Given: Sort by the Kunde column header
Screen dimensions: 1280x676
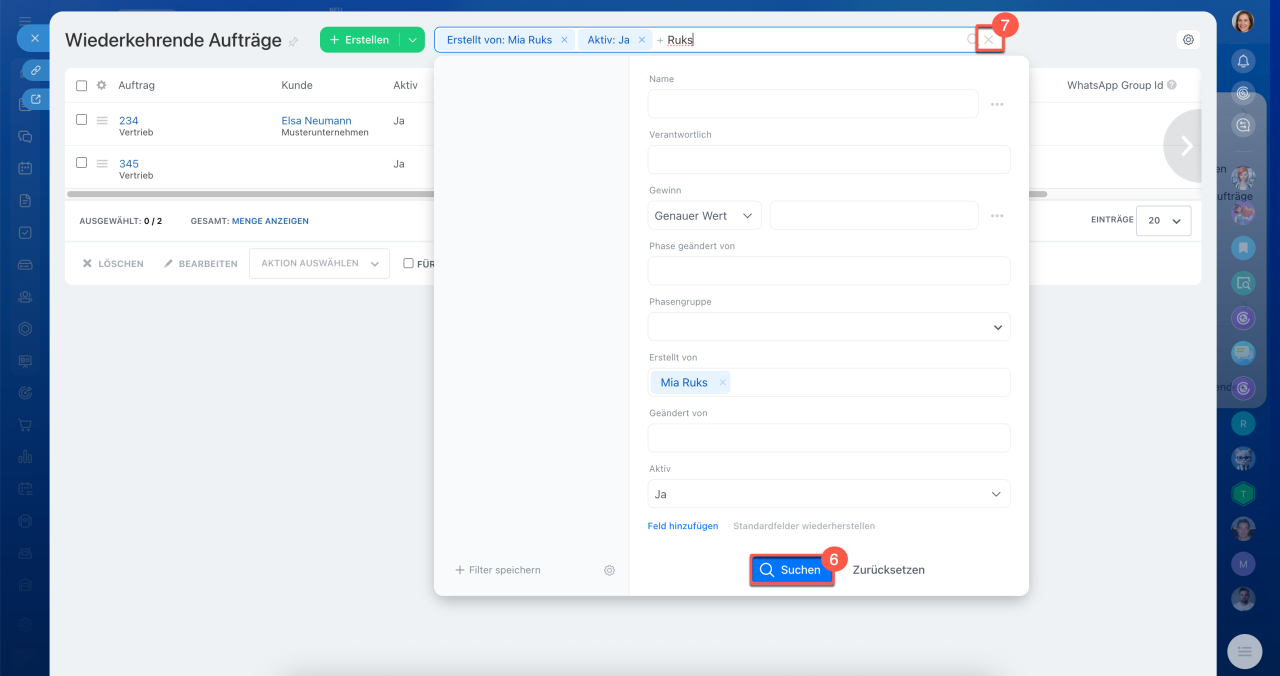Looking at the screenshot, I should (297, 86).
